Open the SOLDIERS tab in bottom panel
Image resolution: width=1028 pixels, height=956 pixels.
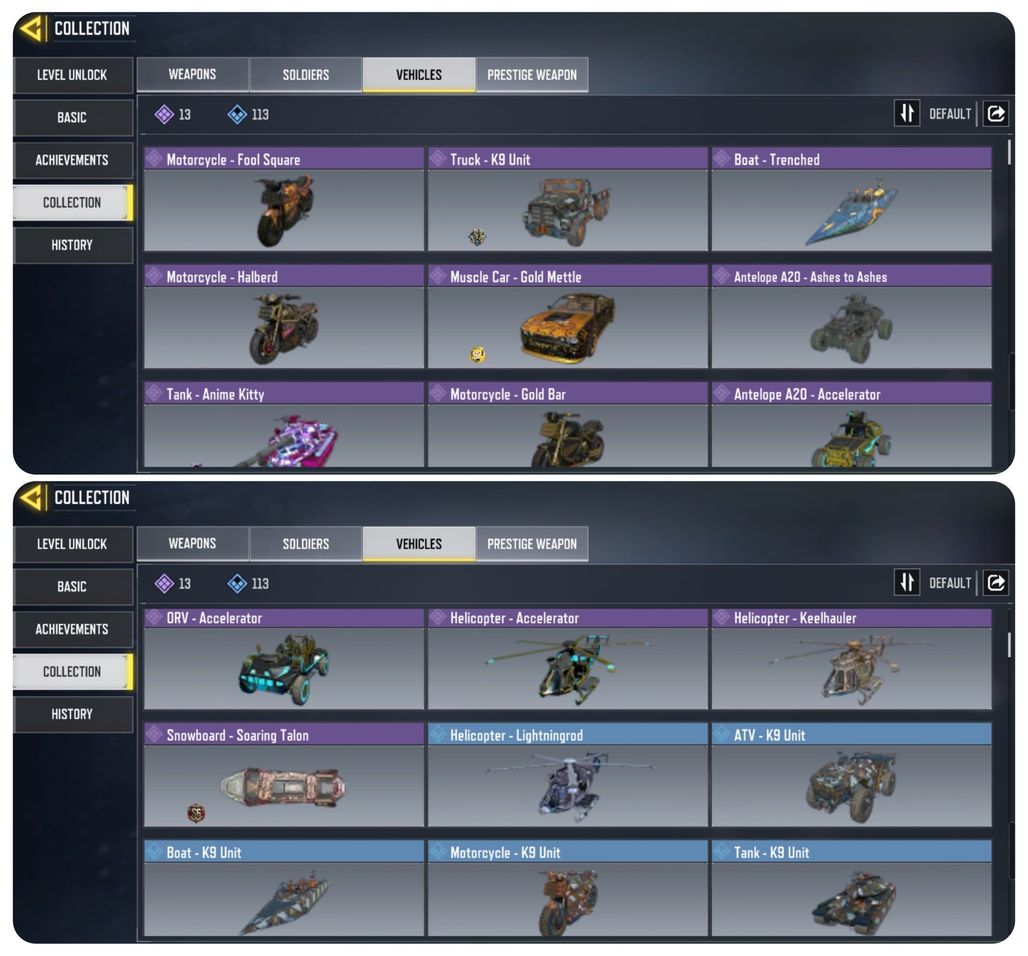(x=306, y=544)
